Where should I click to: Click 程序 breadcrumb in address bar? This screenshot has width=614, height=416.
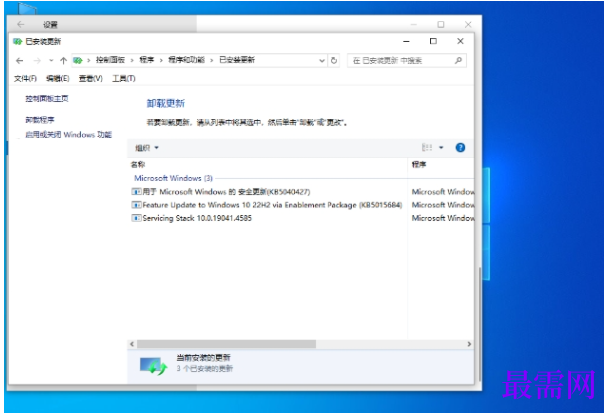pos(147,60)
